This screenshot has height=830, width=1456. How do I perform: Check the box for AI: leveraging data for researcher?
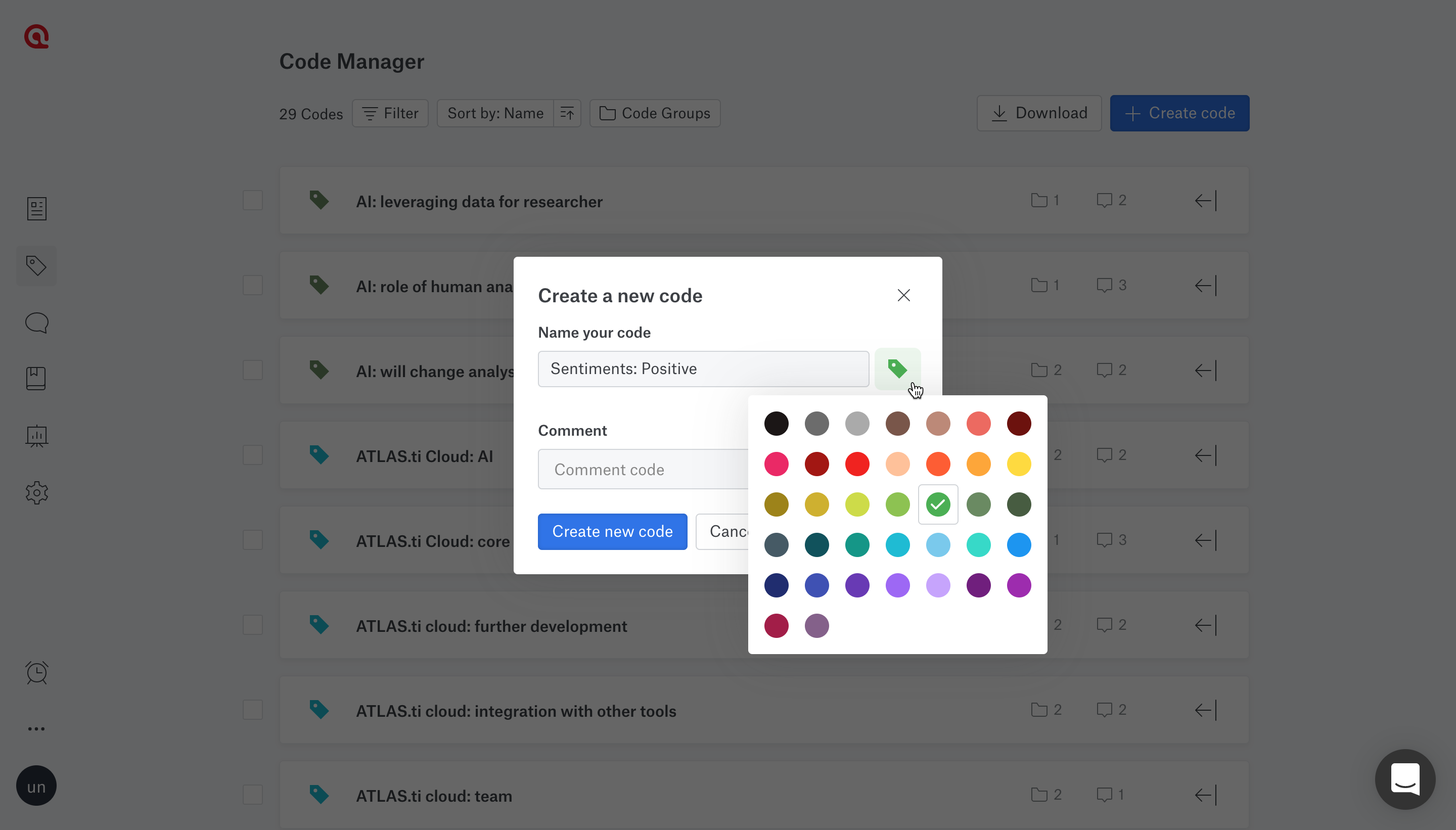click(x=253, y=201)
